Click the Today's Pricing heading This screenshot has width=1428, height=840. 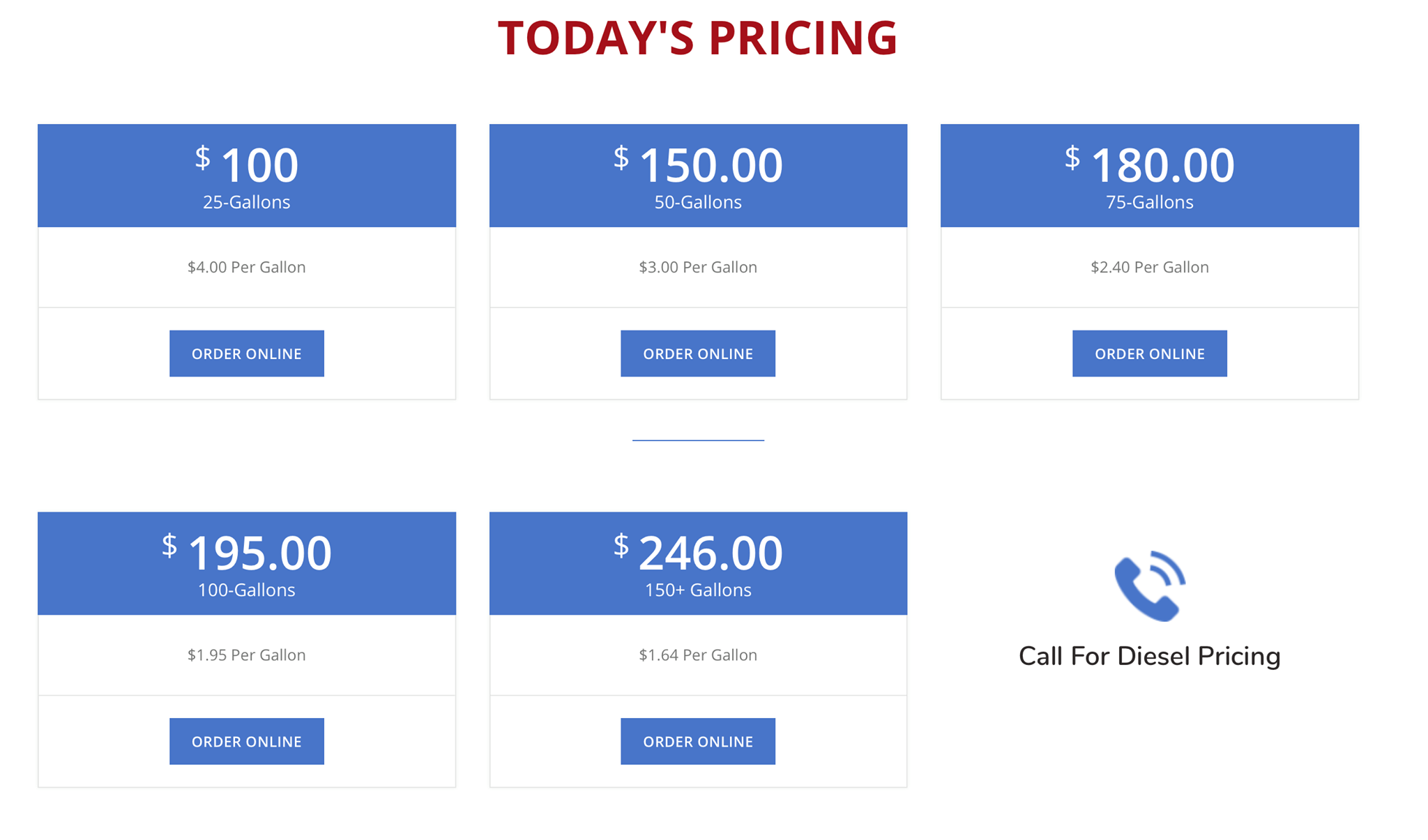(x=697, y=38)
